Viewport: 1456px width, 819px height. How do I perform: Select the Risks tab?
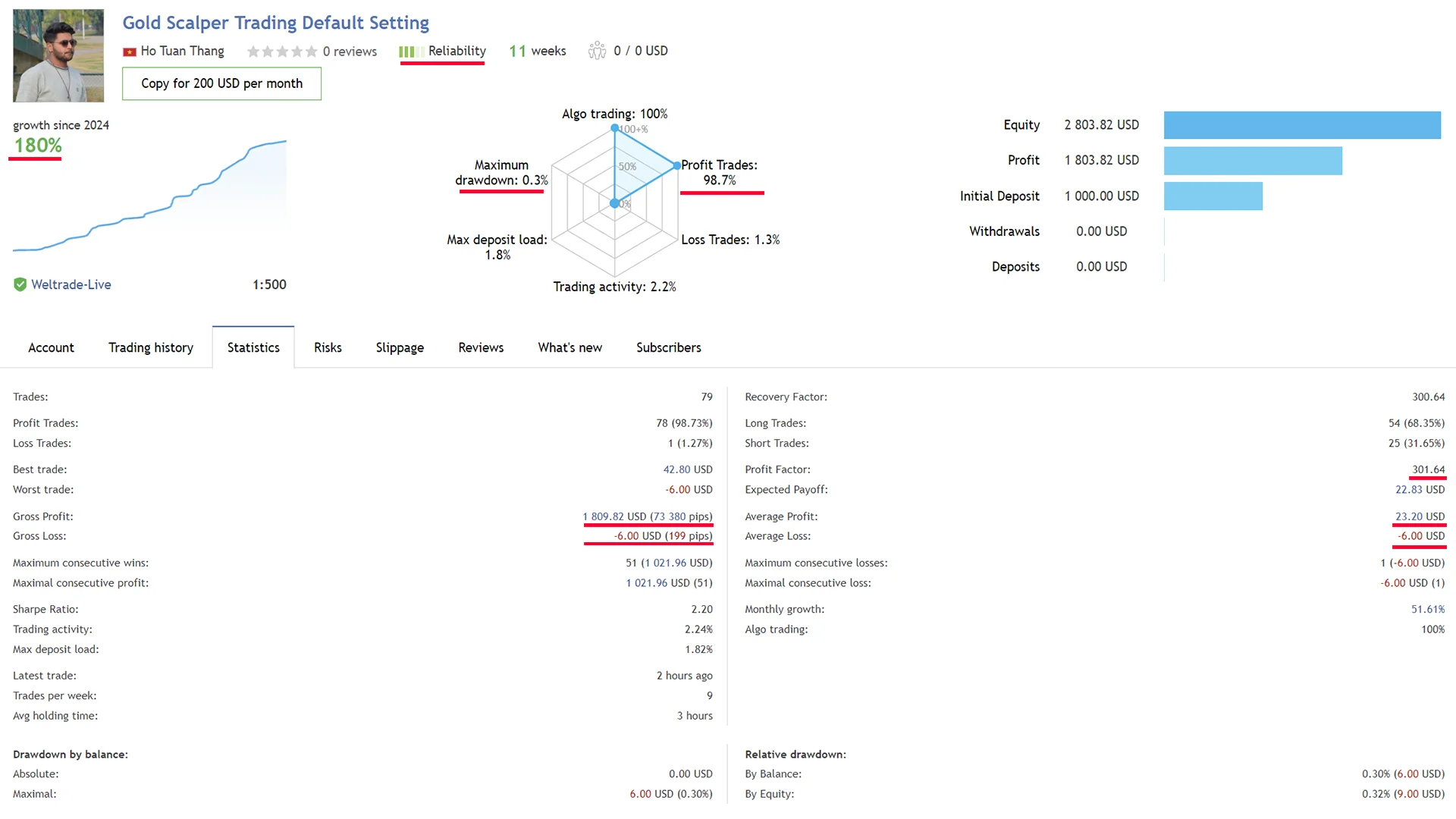(327, 347)
